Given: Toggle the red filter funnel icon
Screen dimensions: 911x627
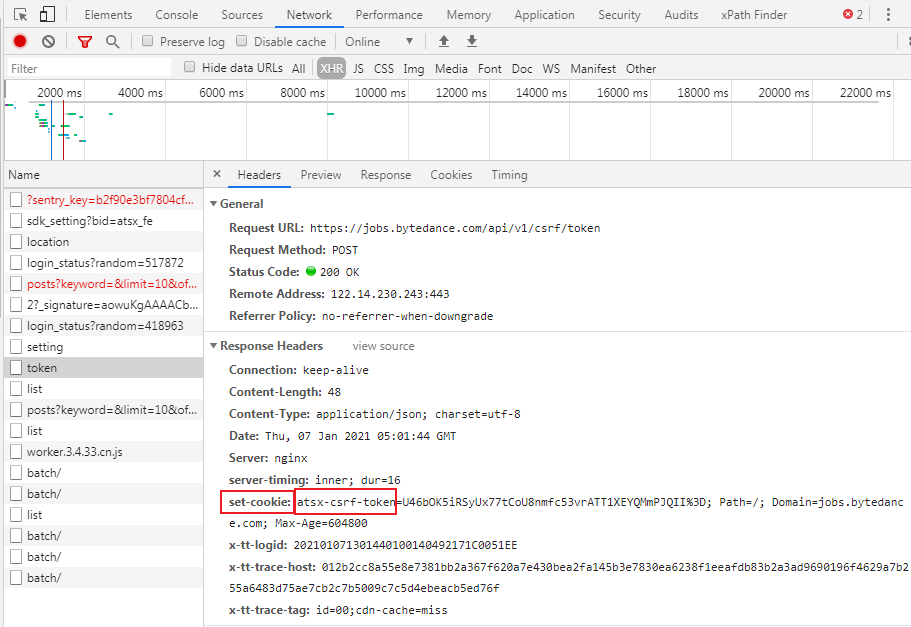Looking at the screenshot, I should (85, 41).
